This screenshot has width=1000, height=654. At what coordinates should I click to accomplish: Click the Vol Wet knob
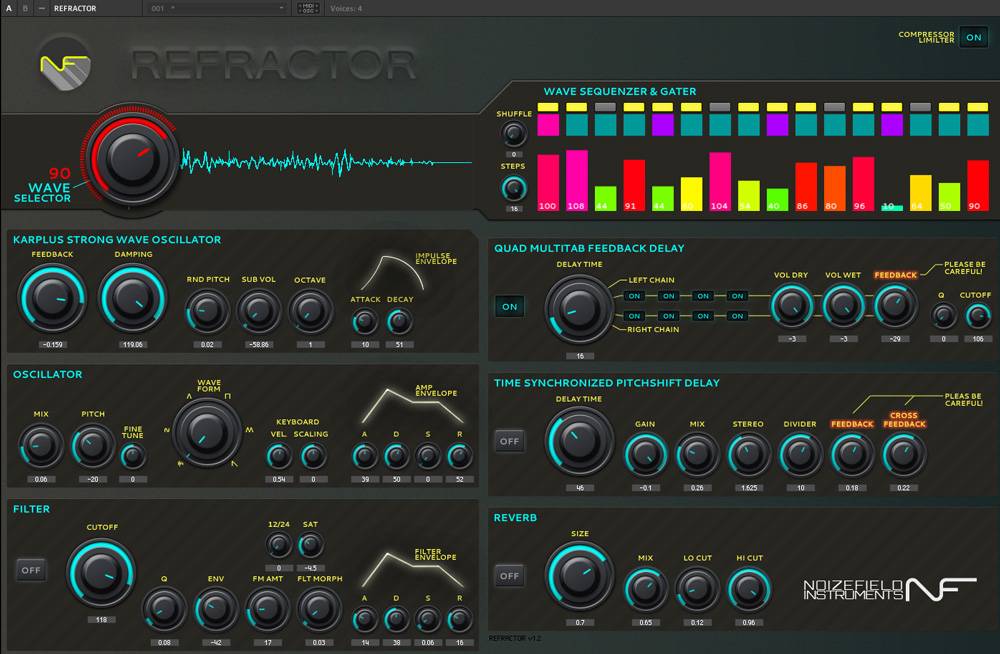point(843,307)
